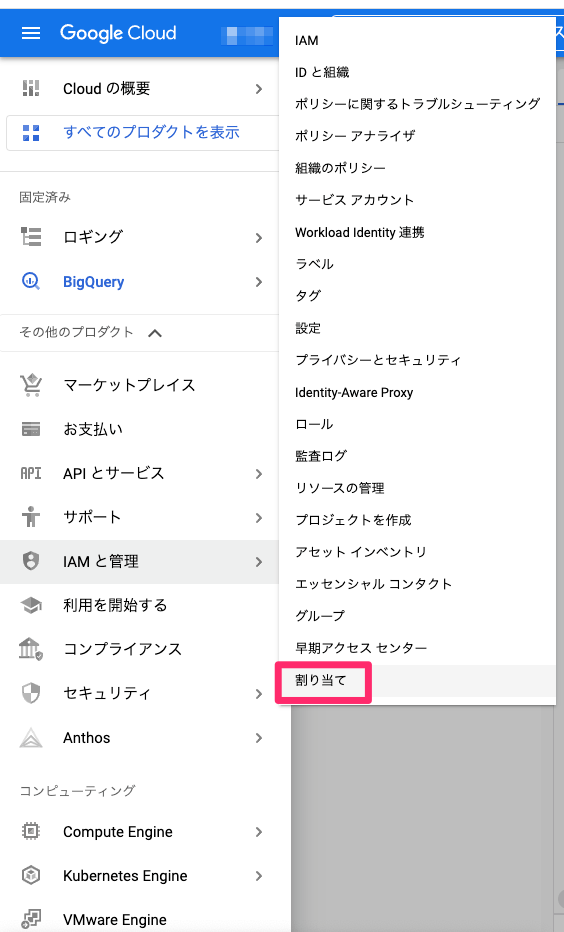Expand the ロギング submenu arrow

point(259,238)
